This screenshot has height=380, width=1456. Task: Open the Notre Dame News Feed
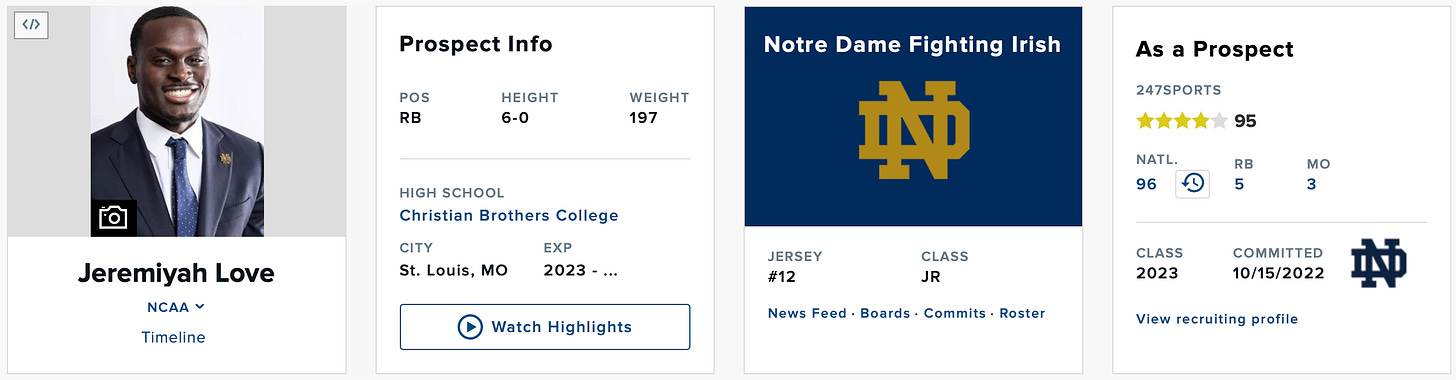(807, 313)
